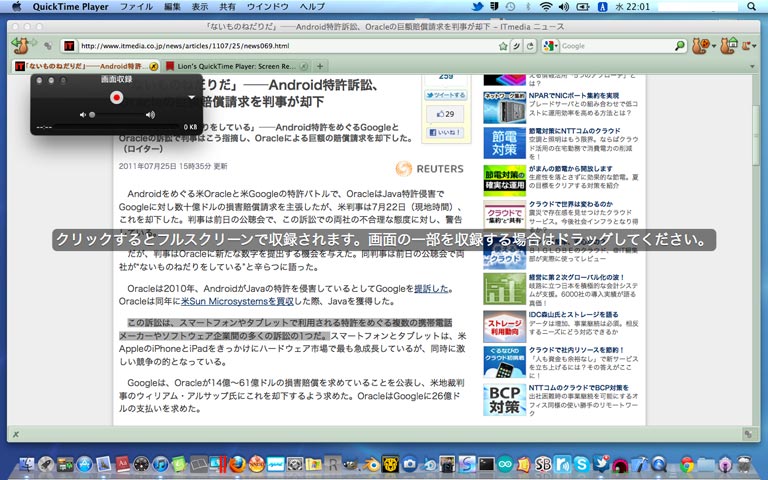Image resolution: width=768 pixels, height=480 pixels.
Task: Open Arduino from the Dock
Action: 505,464
